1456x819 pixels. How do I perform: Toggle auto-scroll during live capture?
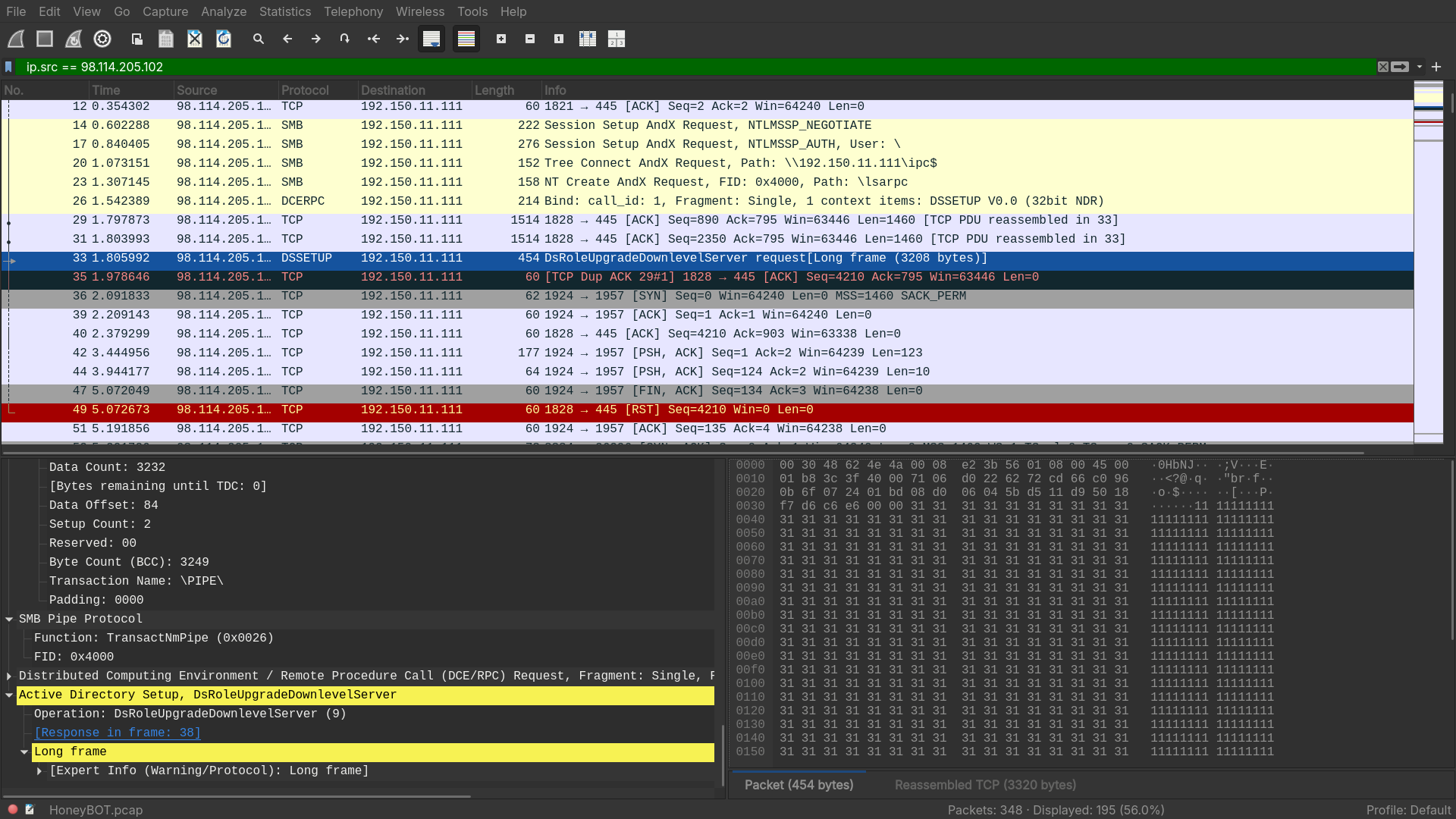point(431,39)
